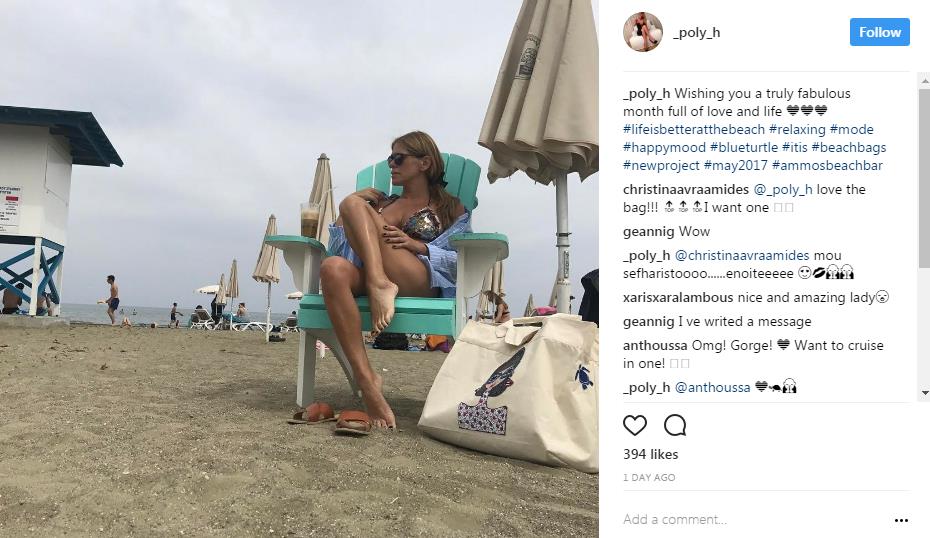Visit xarisxaralambous commenter profile
Image resolution: width=930 pixels, height=538 pixels.
pos(678,298)
